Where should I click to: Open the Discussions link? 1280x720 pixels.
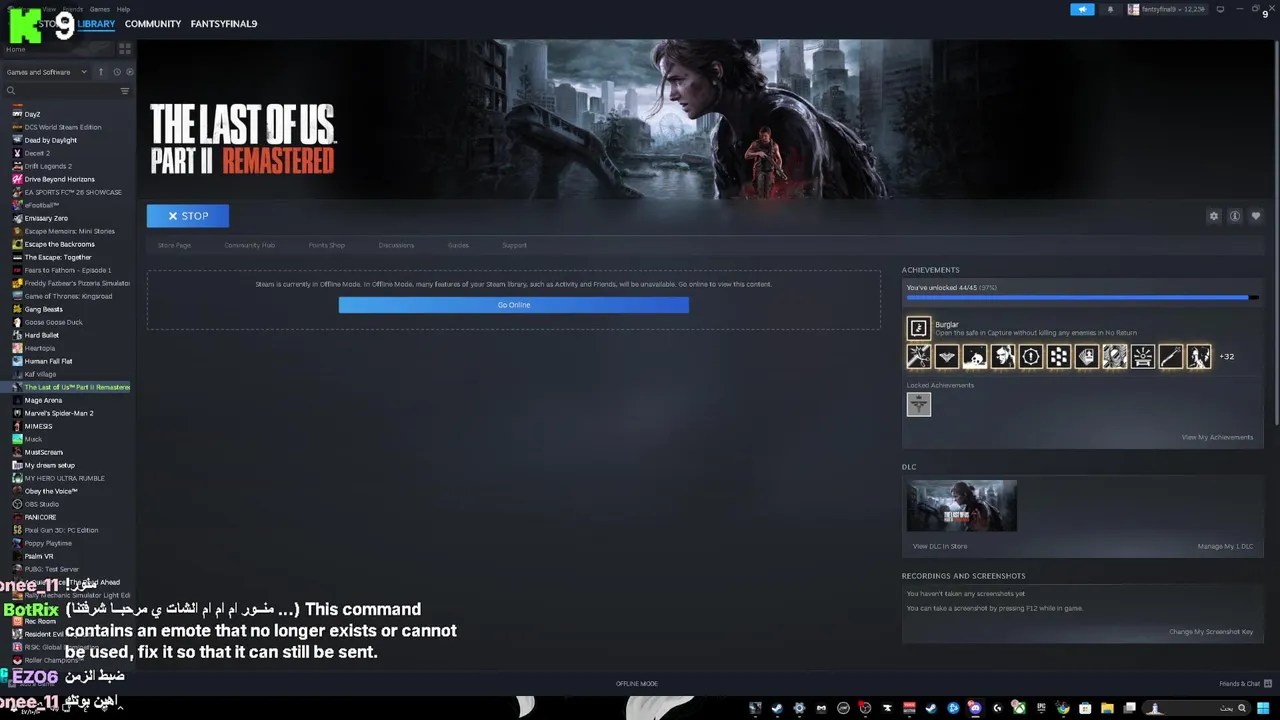pos(396,245)
